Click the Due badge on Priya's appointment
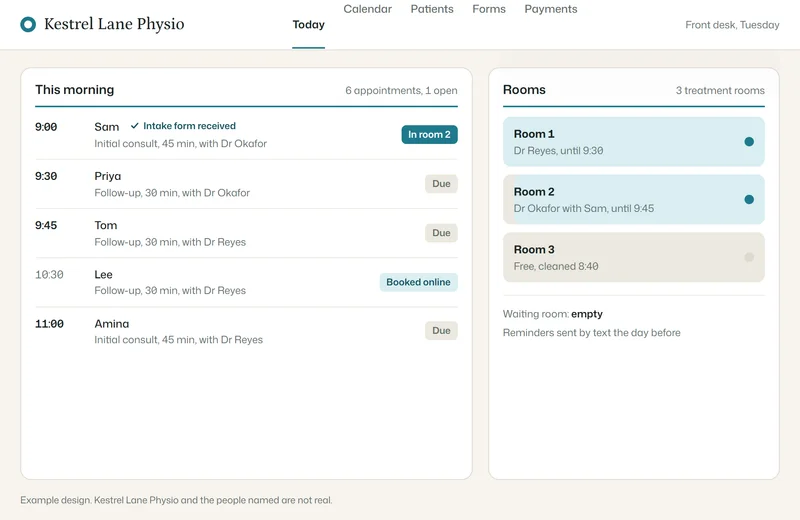 click(441, 184)
